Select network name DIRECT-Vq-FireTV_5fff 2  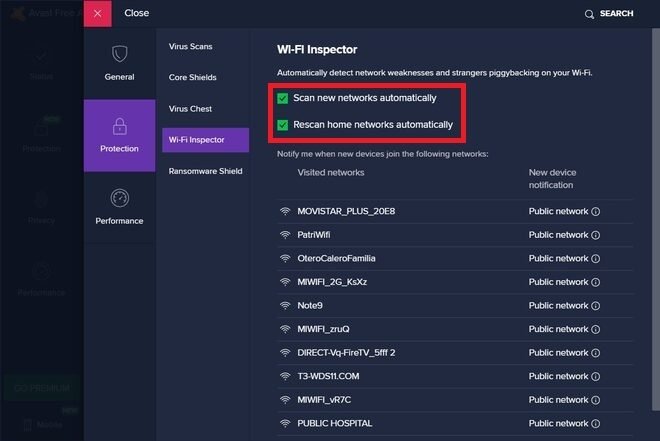346,353
